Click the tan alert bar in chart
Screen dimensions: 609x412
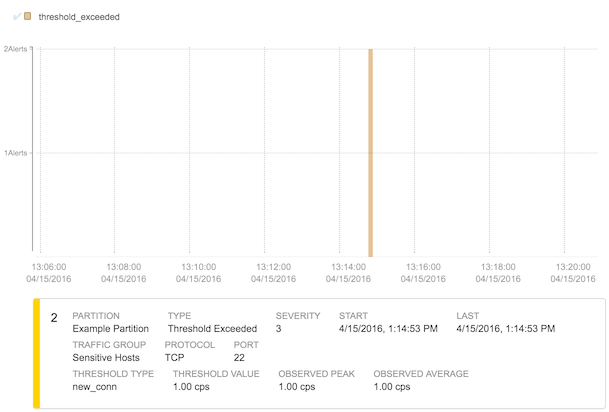370,152
